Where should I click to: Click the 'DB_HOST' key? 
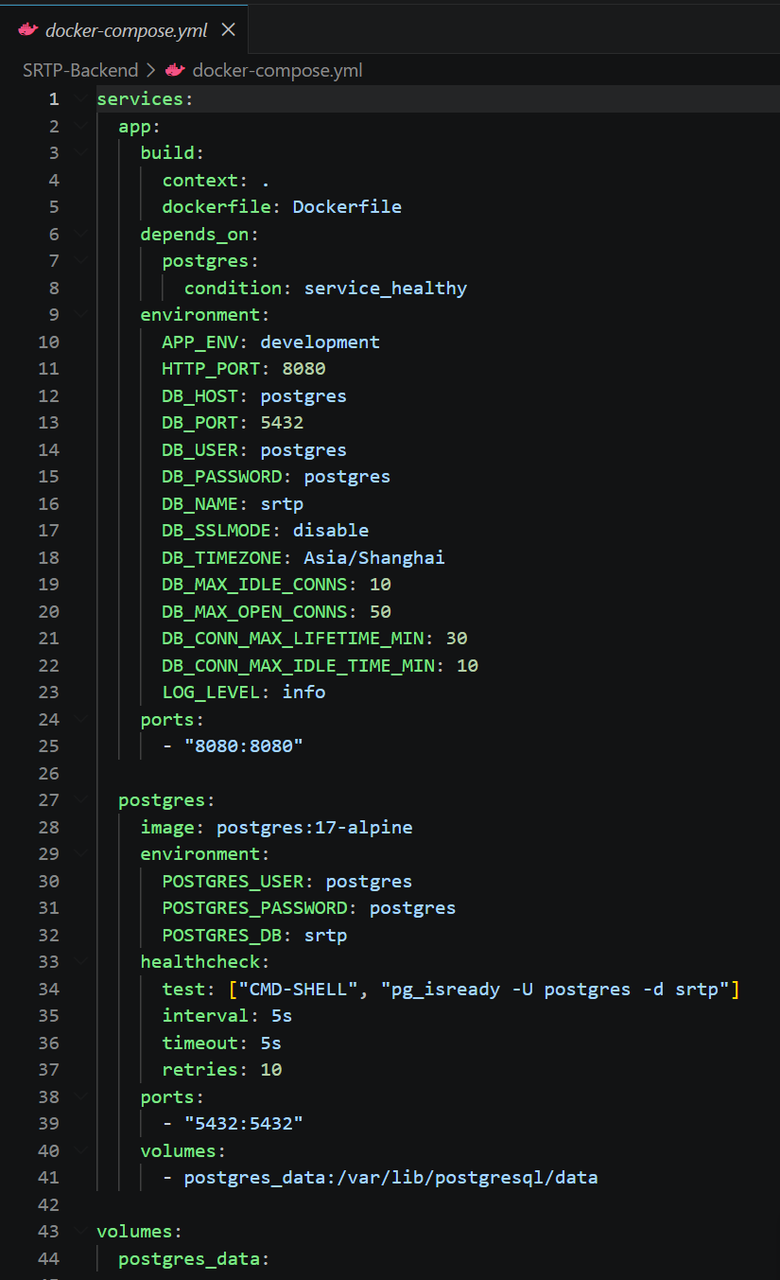[200, 396]
